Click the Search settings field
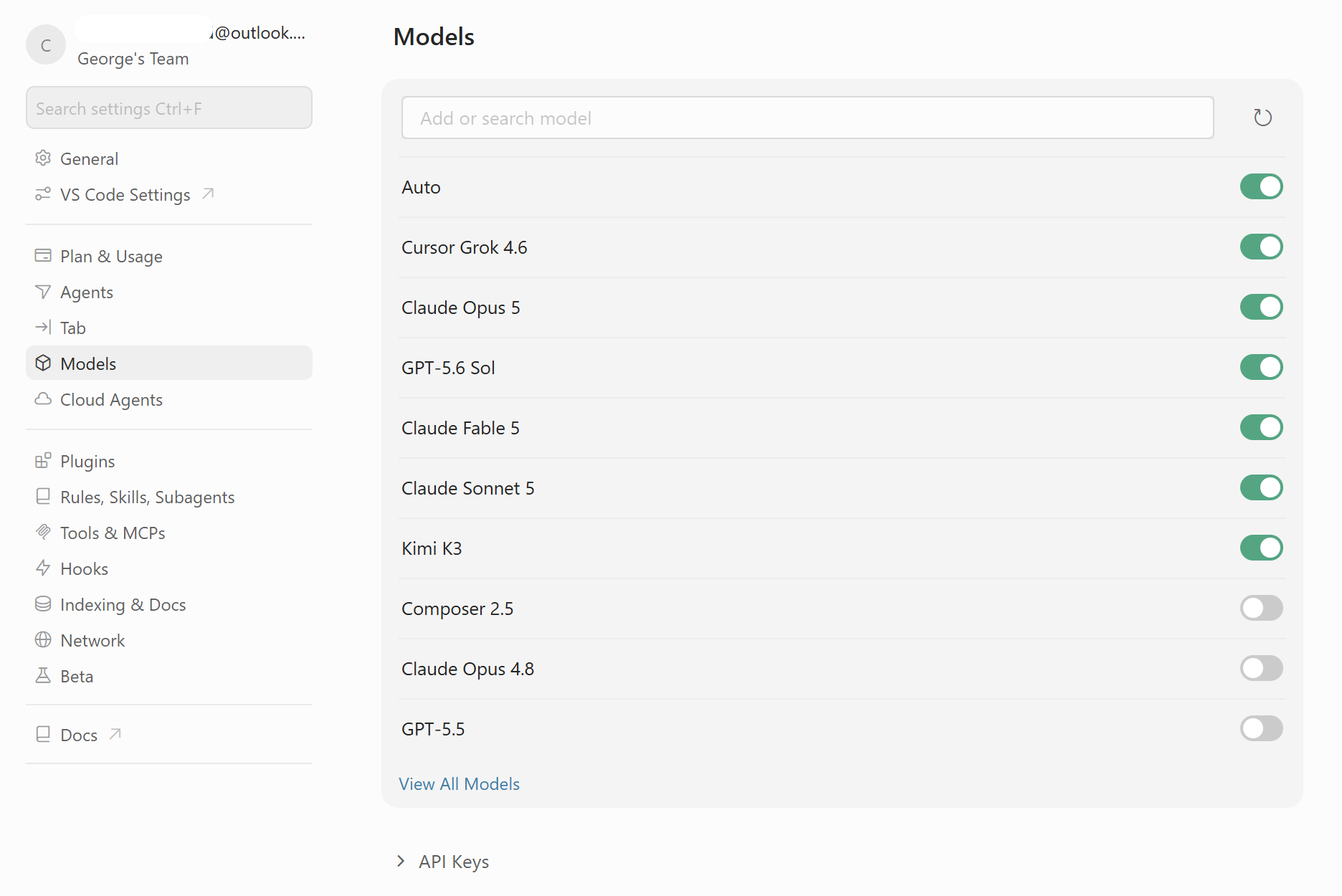This screenshot has width=1342, height=896. (169, 108)
